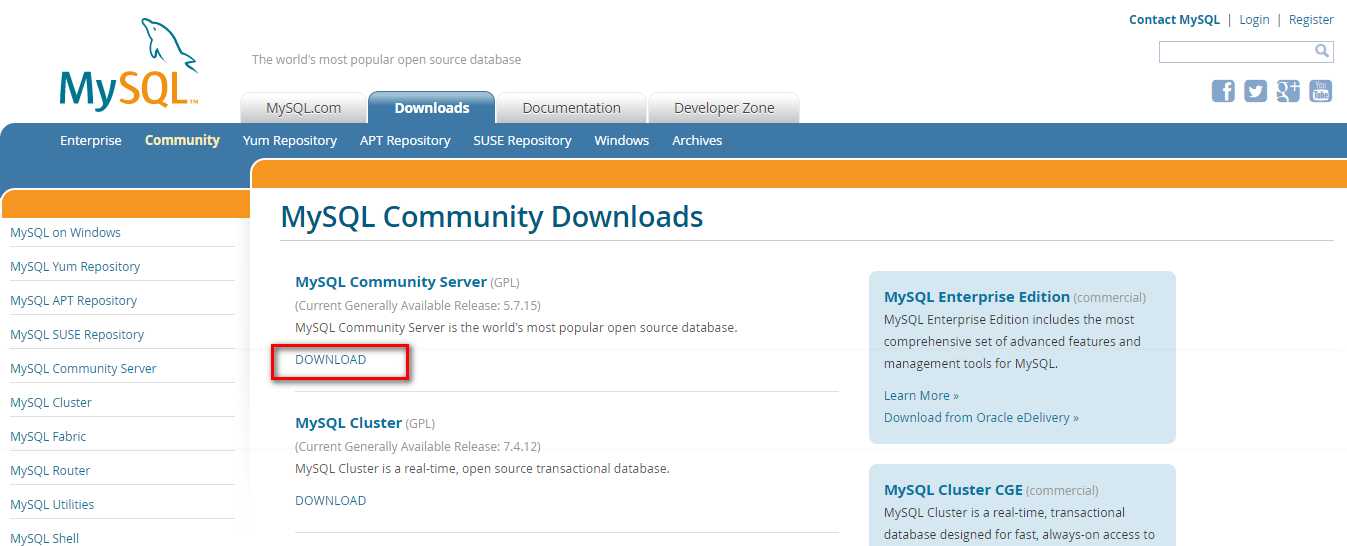Select Community in blue navigation bar
1347x546 pixels.
point(182,141)
